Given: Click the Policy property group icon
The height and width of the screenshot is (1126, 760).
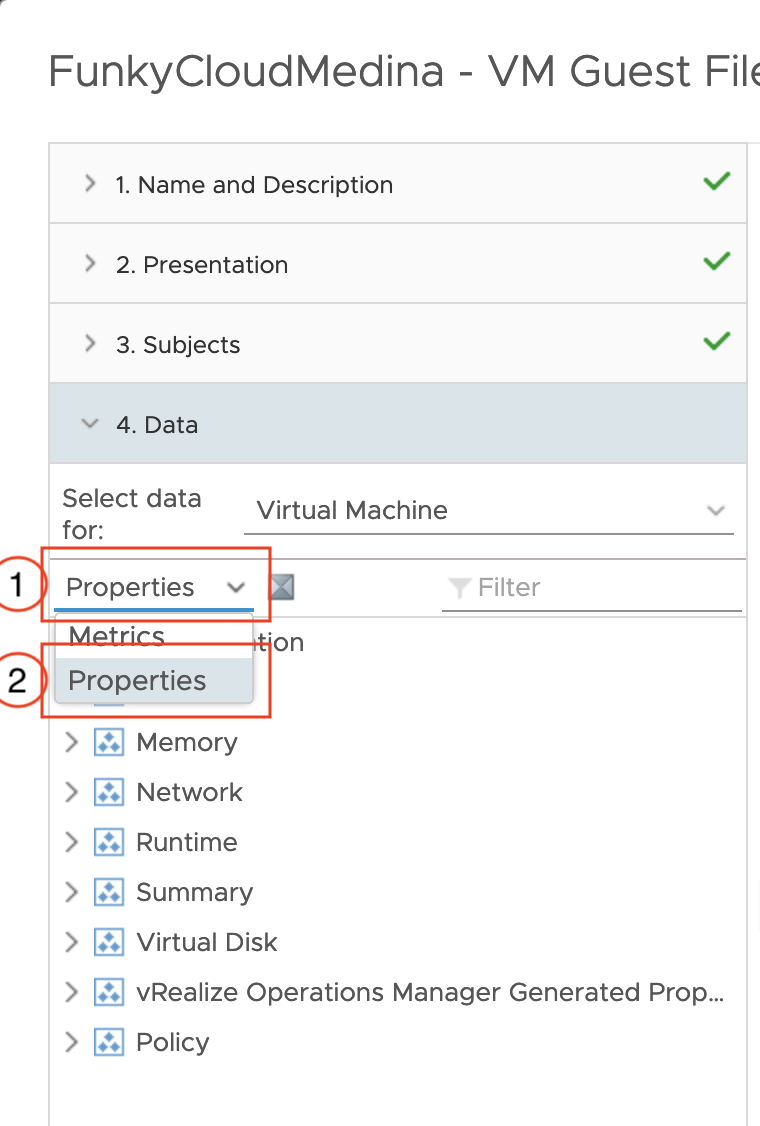Looking at the screenshot, I should (108, 1042).
